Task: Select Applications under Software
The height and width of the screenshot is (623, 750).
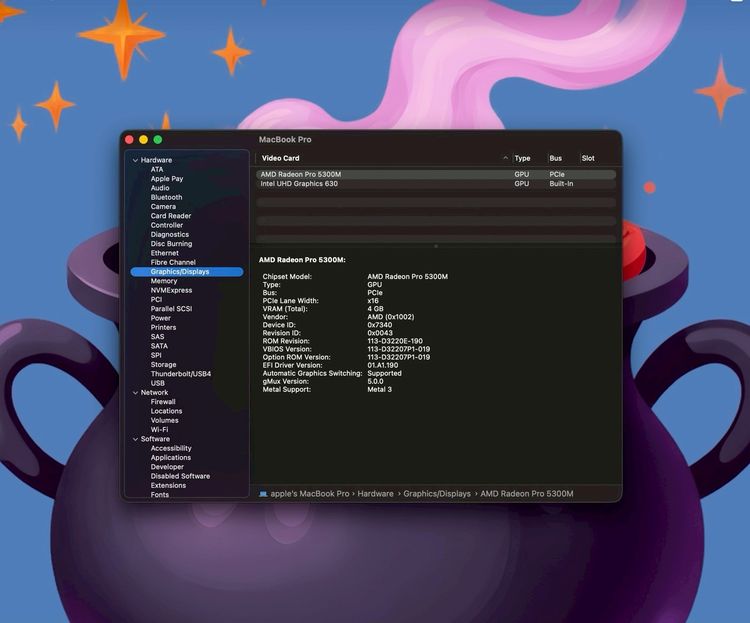Action: click(171, 457)
